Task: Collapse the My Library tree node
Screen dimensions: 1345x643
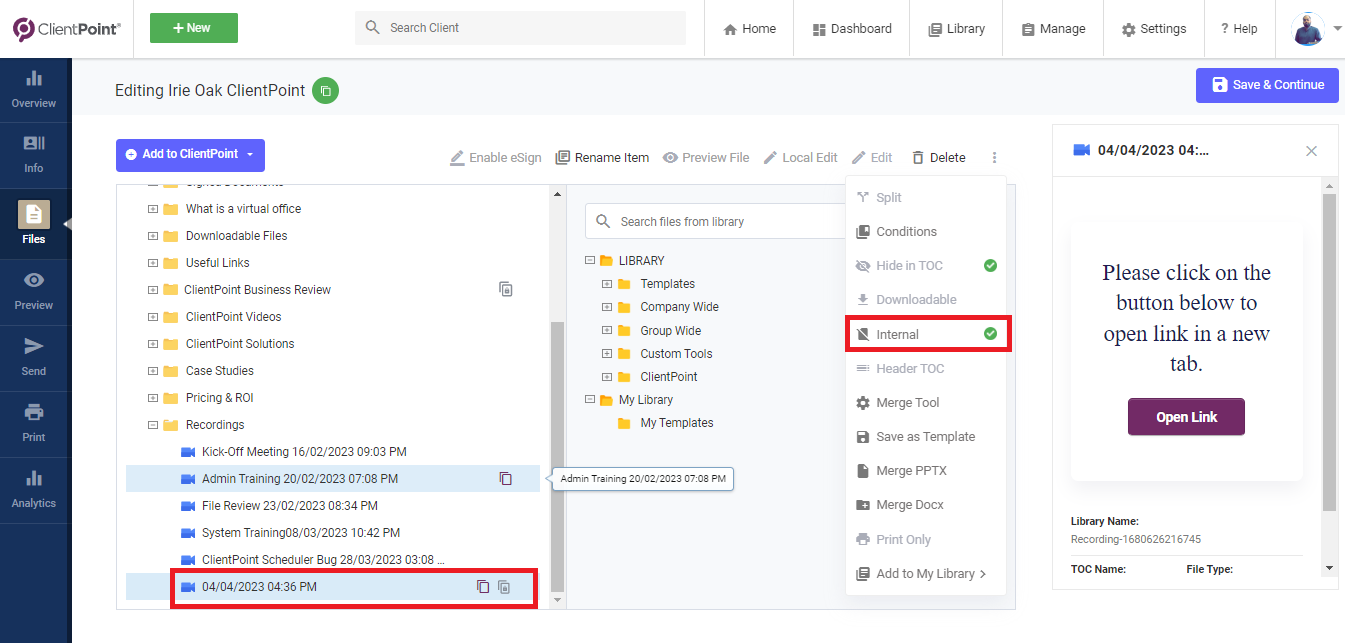Action: [x=589, y=400]
